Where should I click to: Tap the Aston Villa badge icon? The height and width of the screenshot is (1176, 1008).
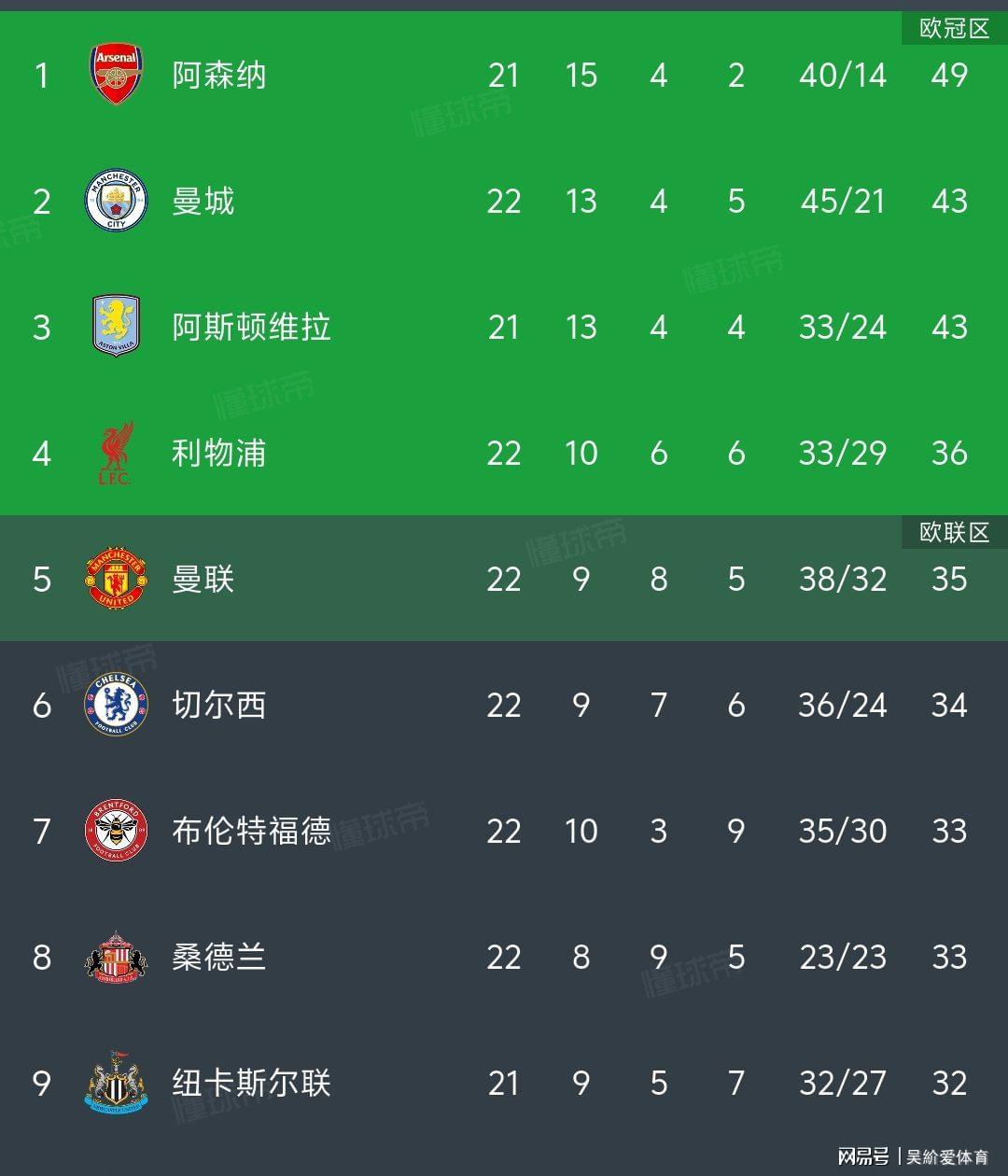(117, 327)
